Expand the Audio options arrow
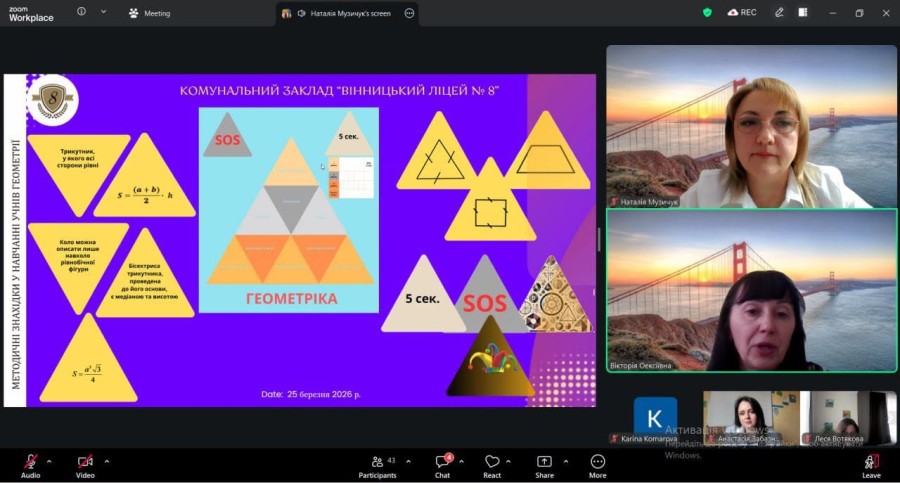 tap(49, 461)
